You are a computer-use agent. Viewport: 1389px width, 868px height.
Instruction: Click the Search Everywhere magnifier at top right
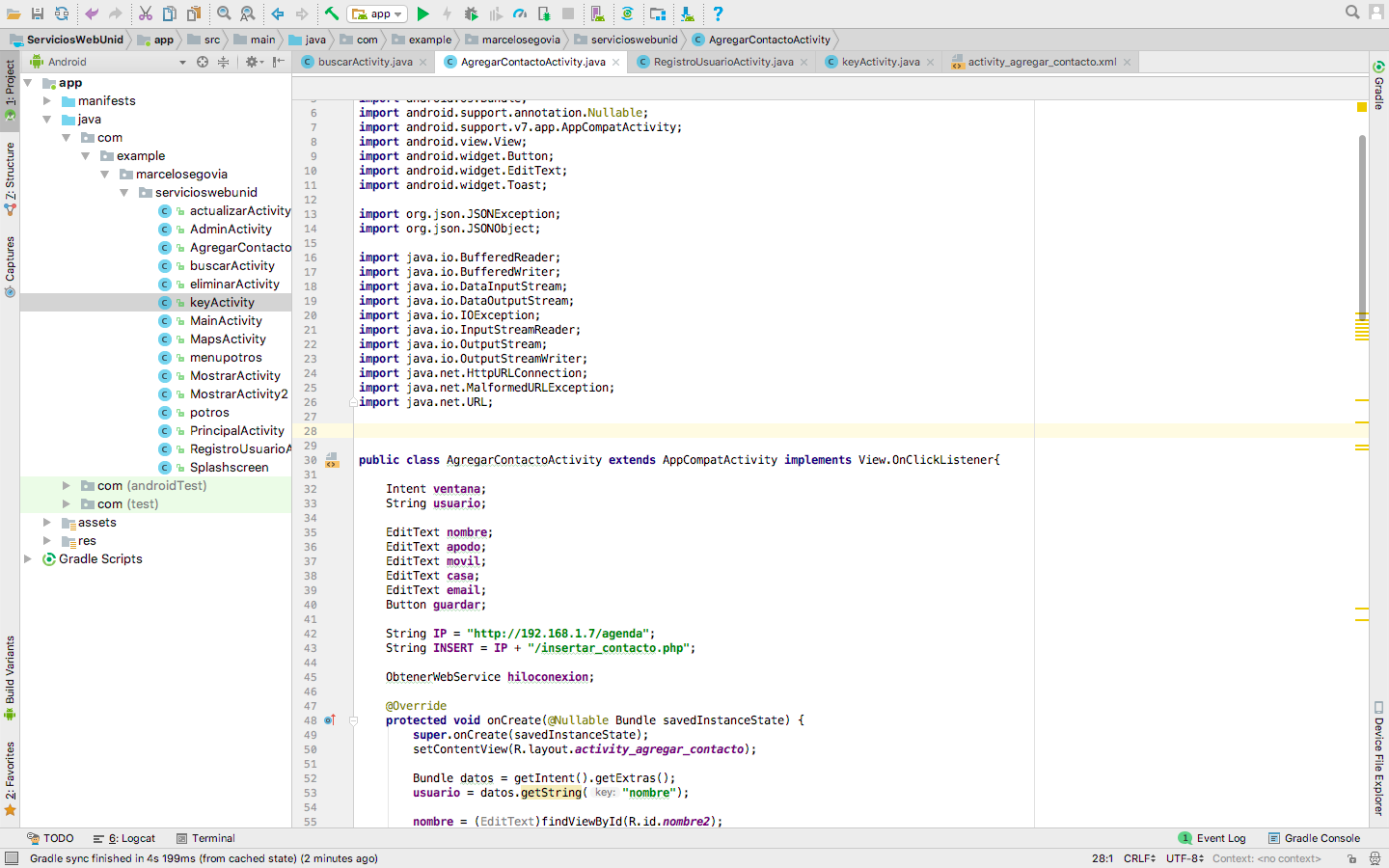pyautogui.click(x=1352, y=13)
